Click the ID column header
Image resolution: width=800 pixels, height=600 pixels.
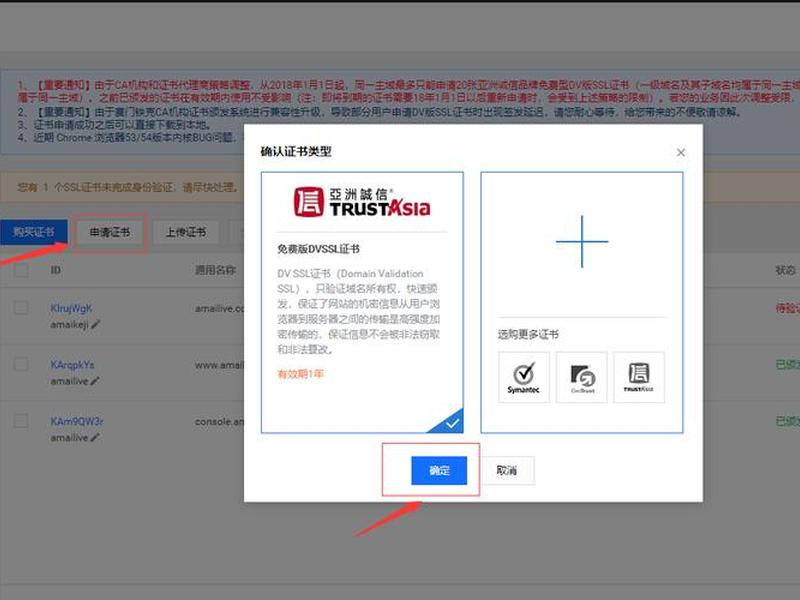[56, 270]
